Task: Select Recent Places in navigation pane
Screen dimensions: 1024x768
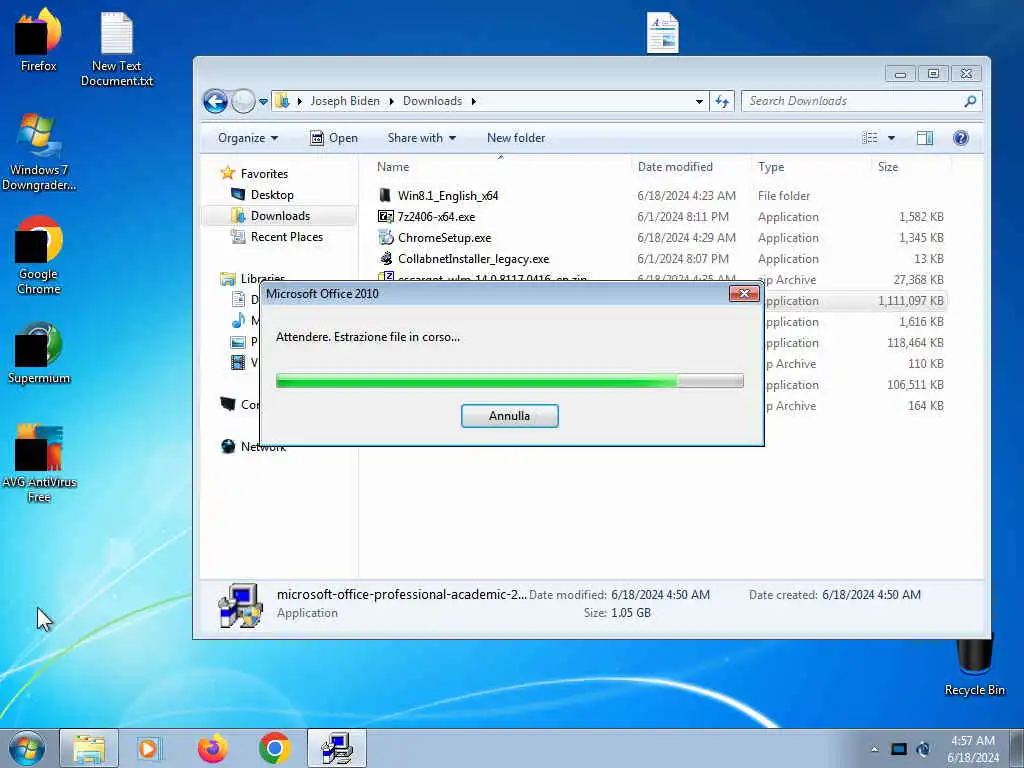Action: tap(286, 237)
